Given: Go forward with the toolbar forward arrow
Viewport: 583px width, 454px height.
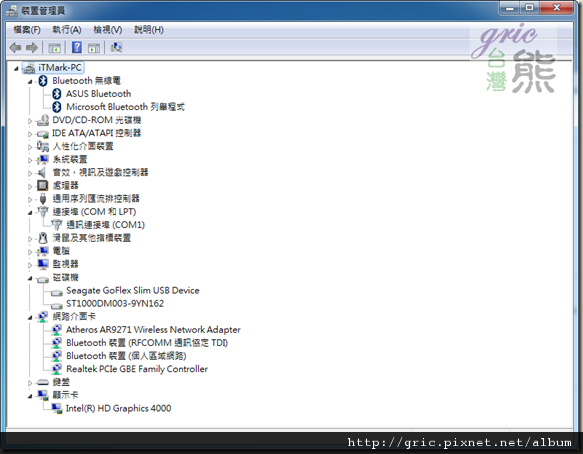Looking at the screenshot, I should 32,48.
